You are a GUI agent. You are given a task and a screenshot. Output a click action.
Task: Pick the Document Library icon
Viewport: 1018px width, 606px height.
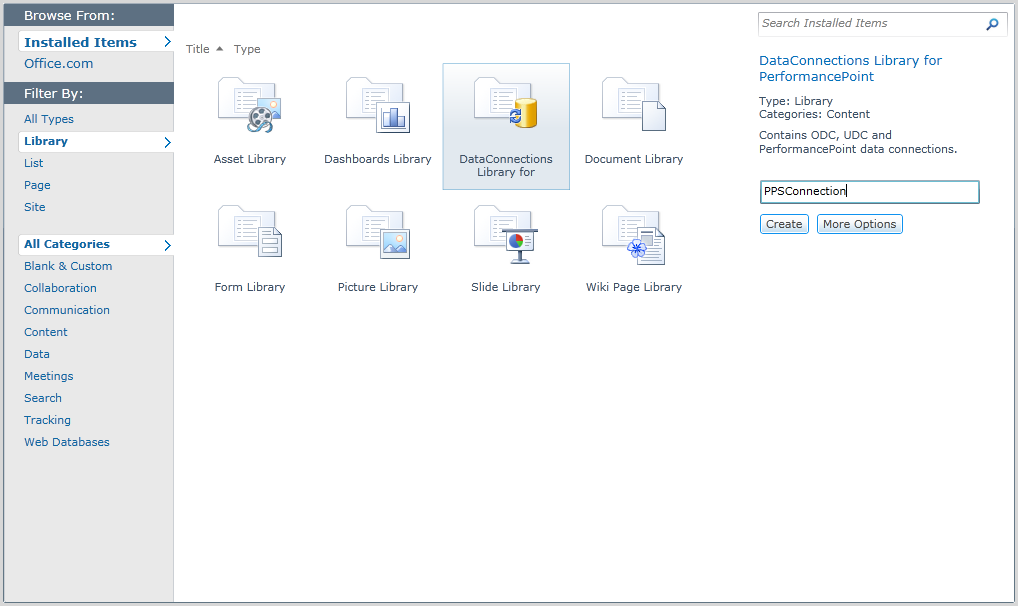(x=634, y=104)
